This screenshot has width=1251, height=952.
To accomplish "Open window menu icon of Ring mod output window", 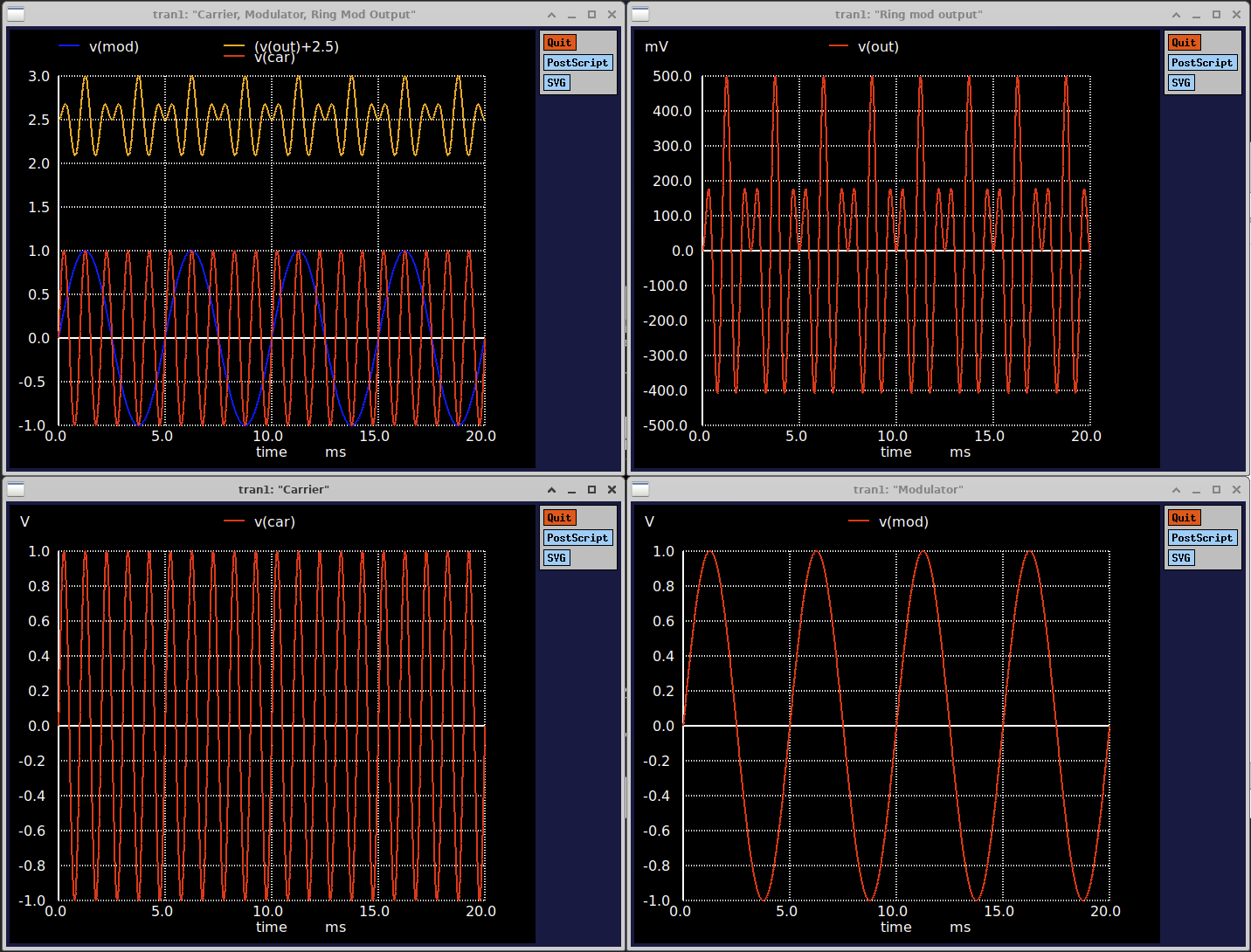I will pos(640,14).
